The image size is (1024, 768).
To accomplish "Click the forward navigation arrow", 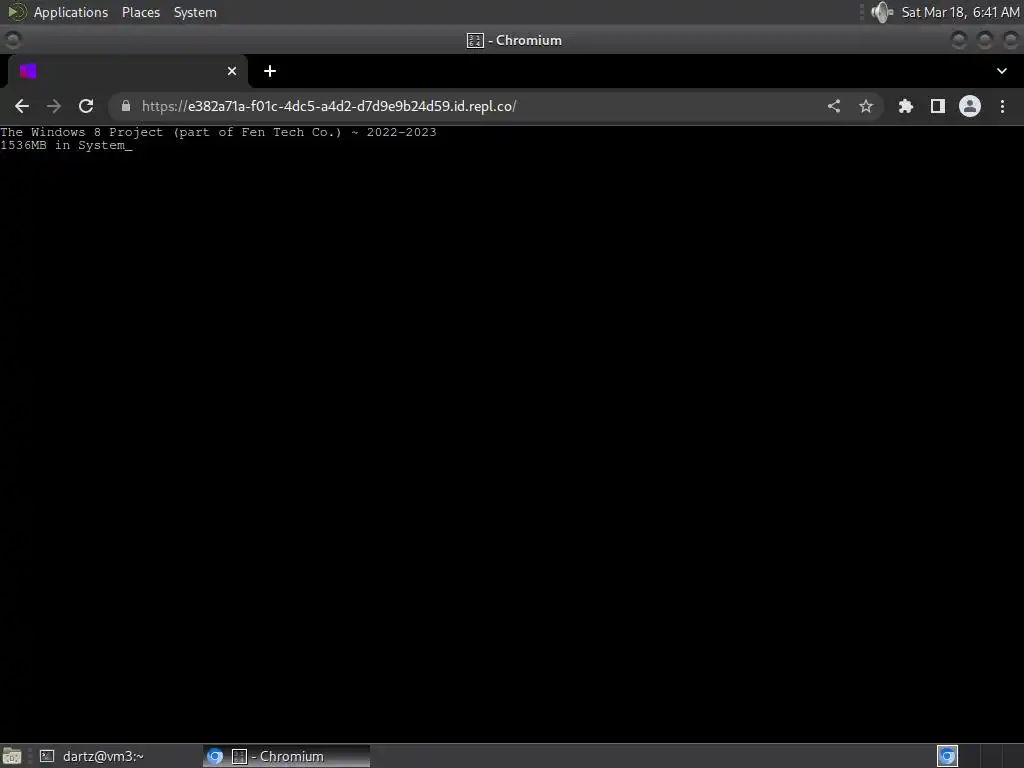I will (x=54, y=106).
